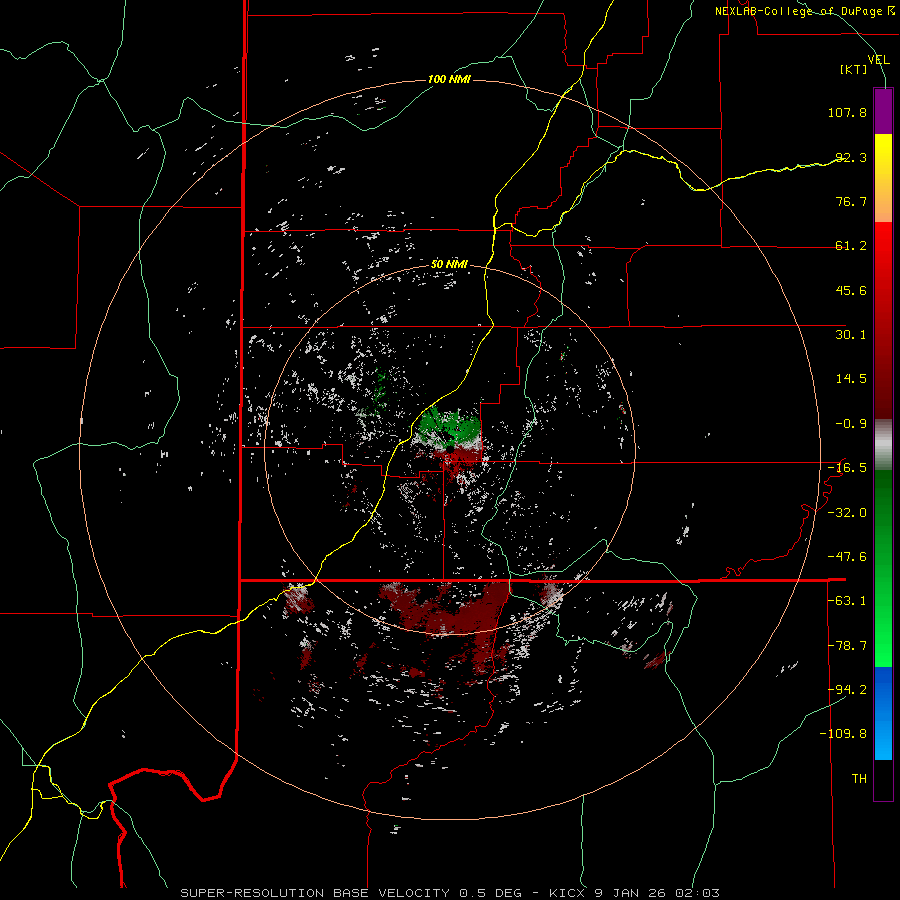This screenshot has width=900, height=900.
Task: Click the green inbound velocity patch at radar center
Action: [x=448, y=428]
